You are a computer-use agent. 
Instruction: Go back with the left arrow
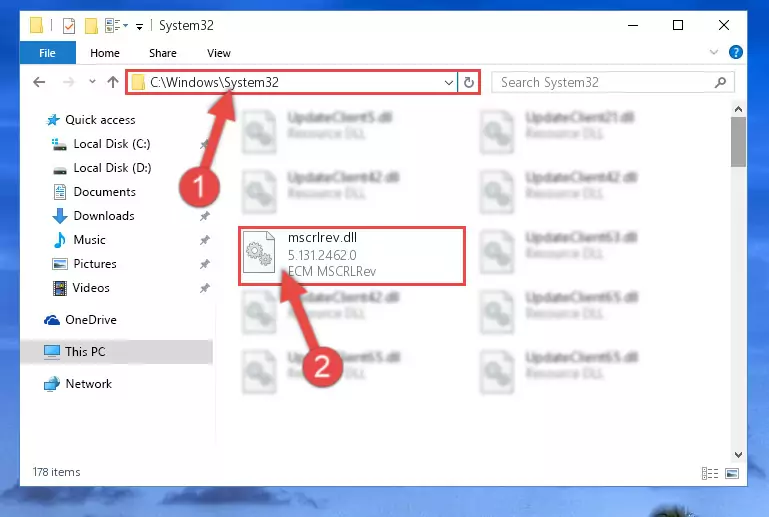39,82
